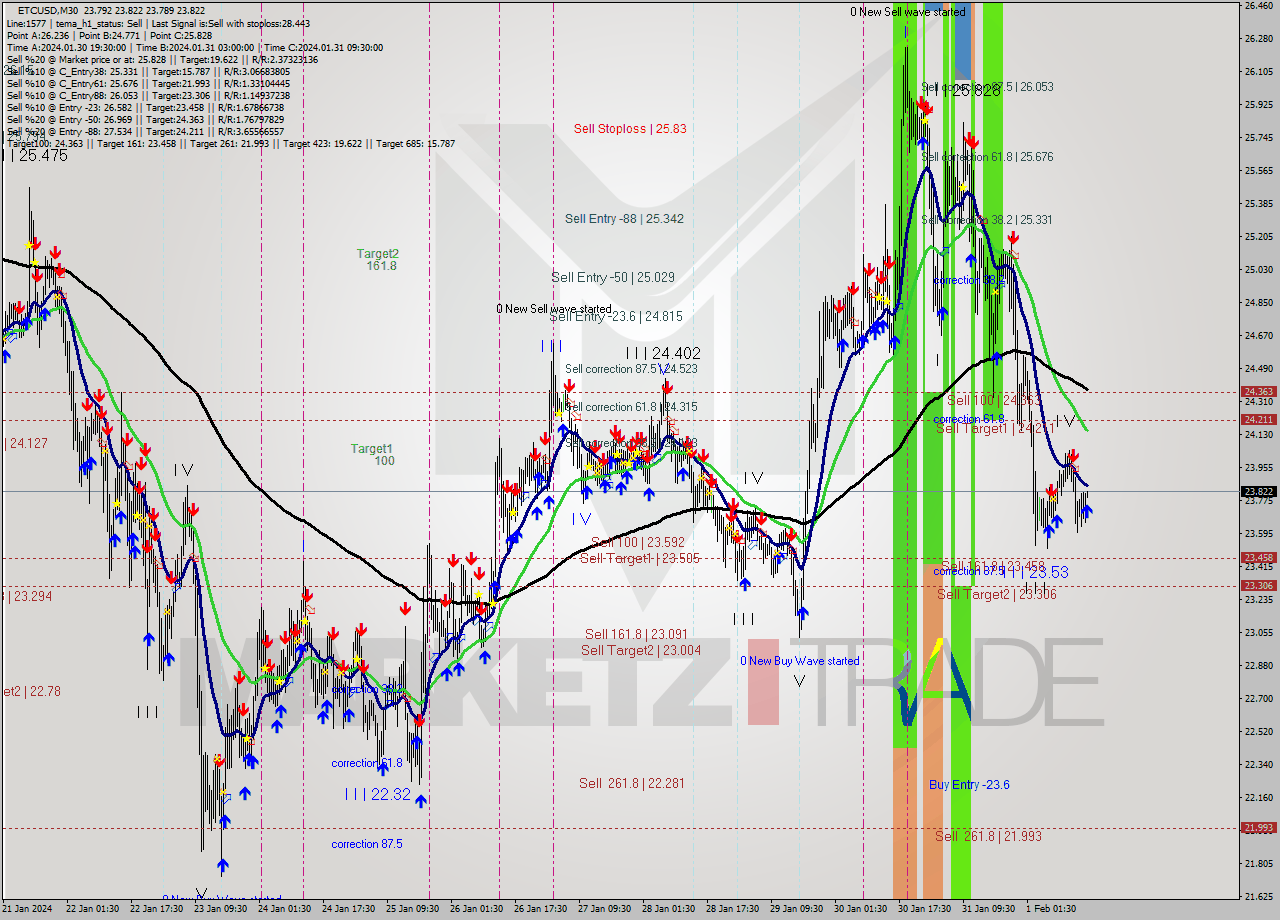Select 'Sell correction 61.8 | 25.676' label
Screen dimensions: 1280x920
[x=987, y=157]
